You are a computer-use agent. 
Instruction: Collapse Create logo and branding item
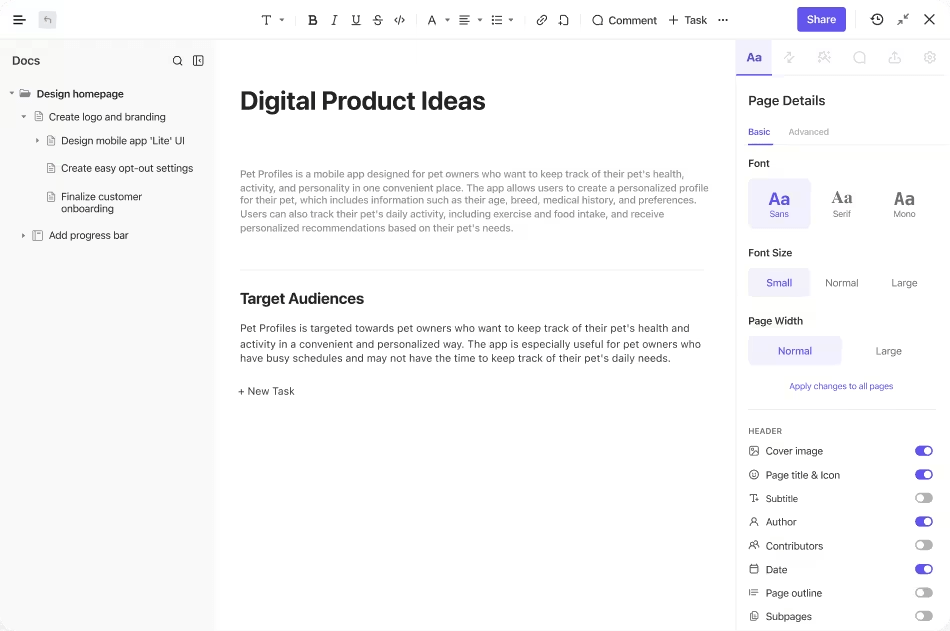pyautogui.click(x=24, y=116)
